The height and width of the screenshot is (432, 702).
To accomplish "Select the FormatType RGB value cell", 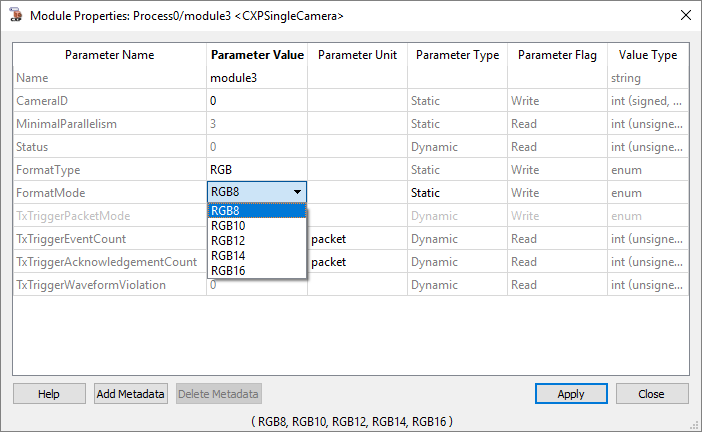I will tap(257, 170).
